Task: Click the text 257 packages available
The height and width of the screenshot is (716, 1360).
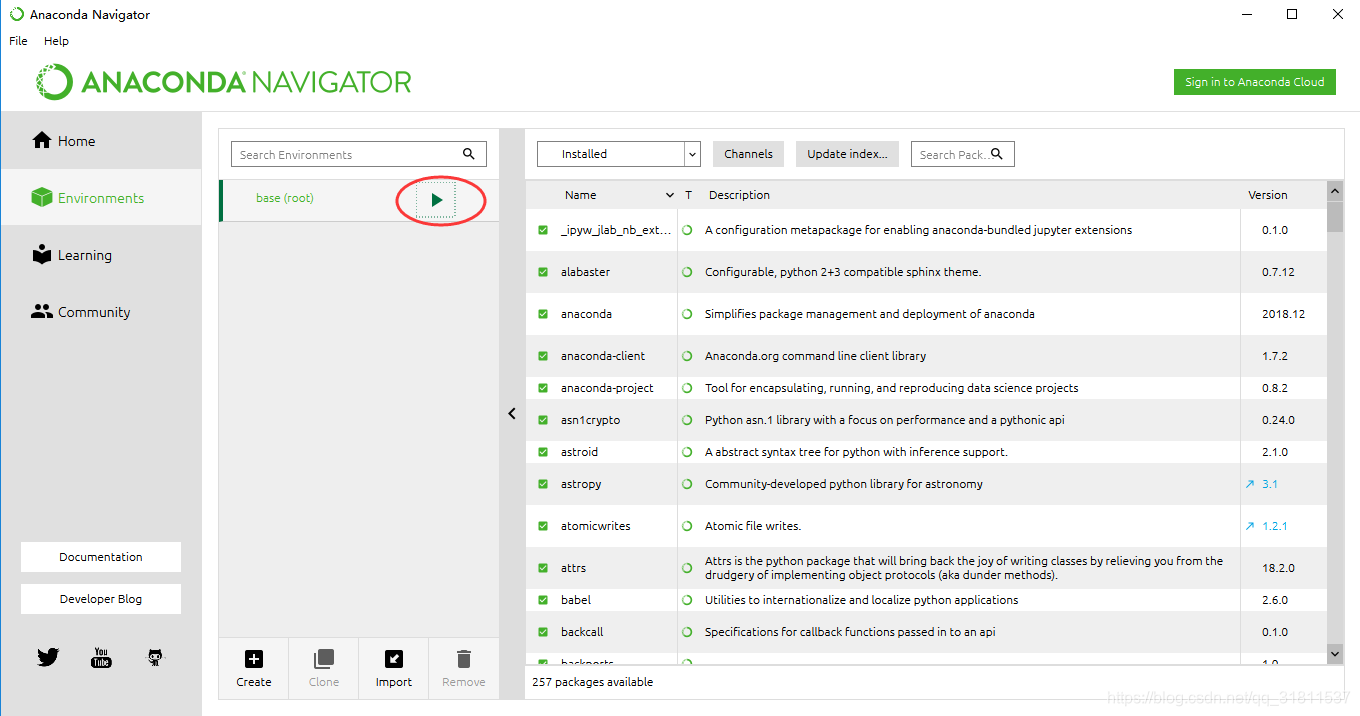Action: 593,682
